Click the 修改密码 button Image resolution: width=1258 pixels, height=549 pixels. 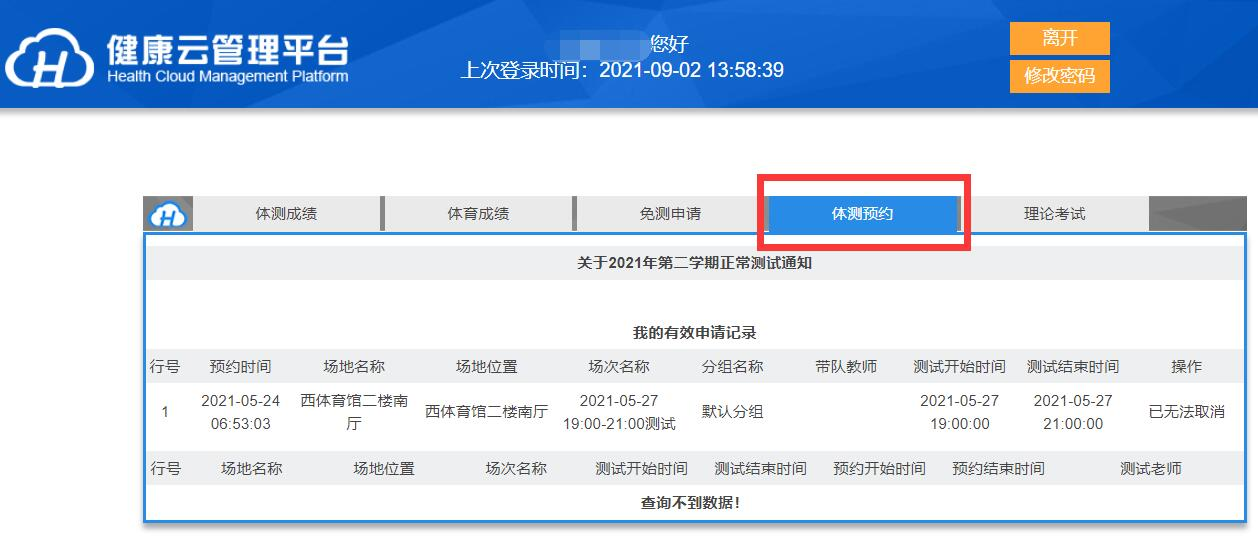[1059, 76]
